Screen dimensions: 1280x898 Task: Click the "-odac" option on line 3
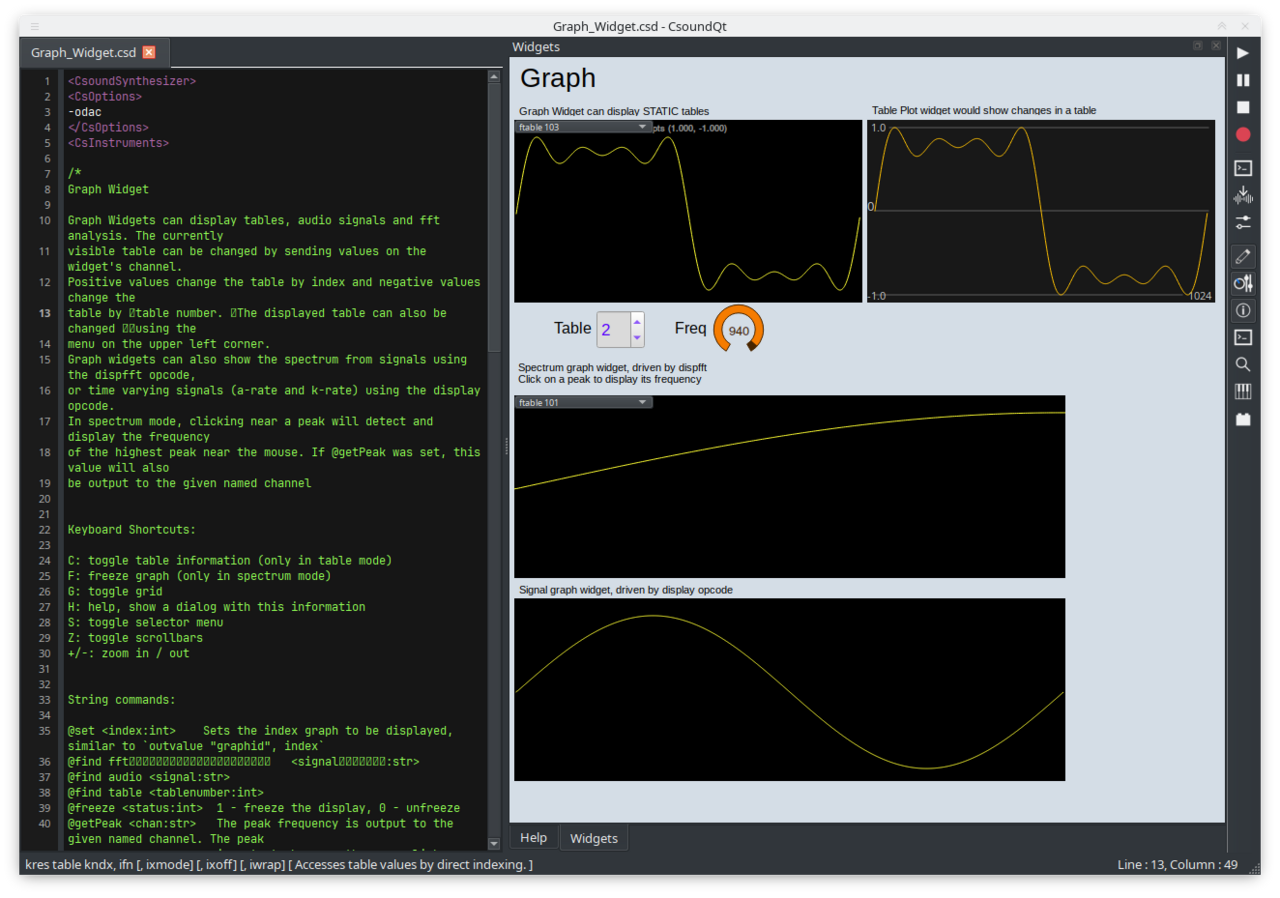click(x=85, y=112)
